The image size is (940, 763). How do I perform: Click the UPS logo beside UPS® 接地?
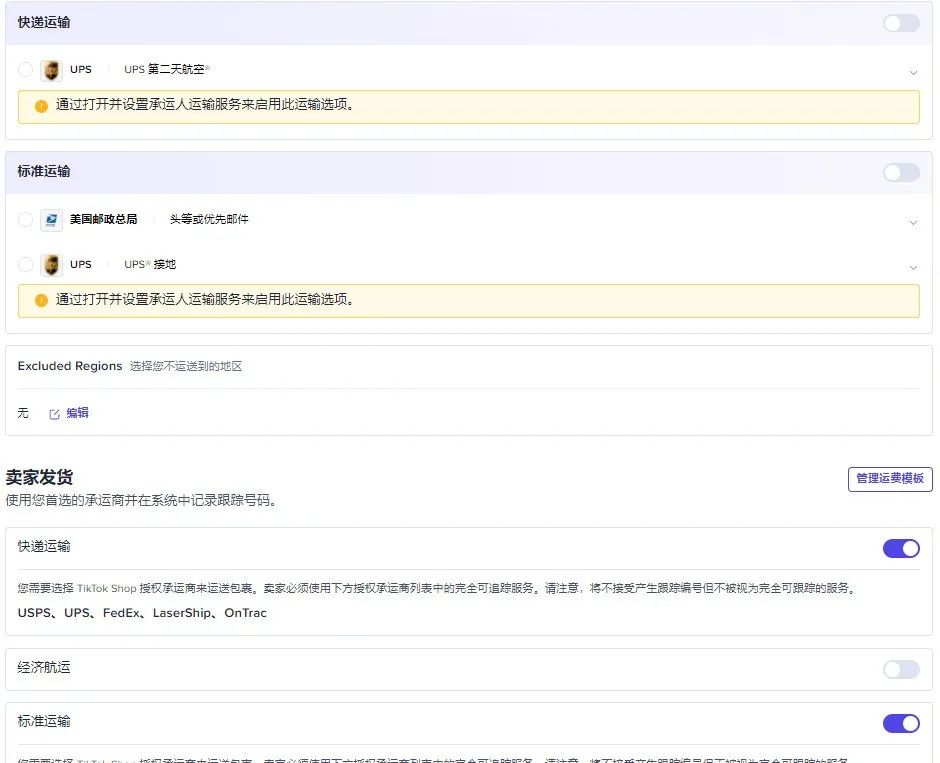[x=51, y=265]
